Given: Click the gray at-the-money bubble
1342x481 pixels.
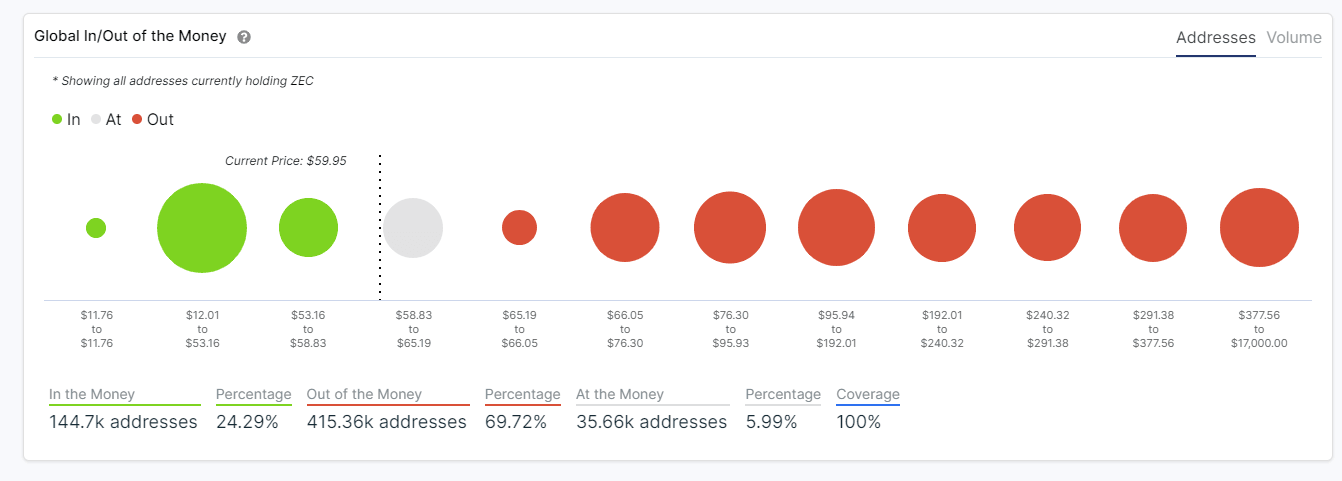Looking at the screenshot, I should pyautogui.click(x=413, y=228).
